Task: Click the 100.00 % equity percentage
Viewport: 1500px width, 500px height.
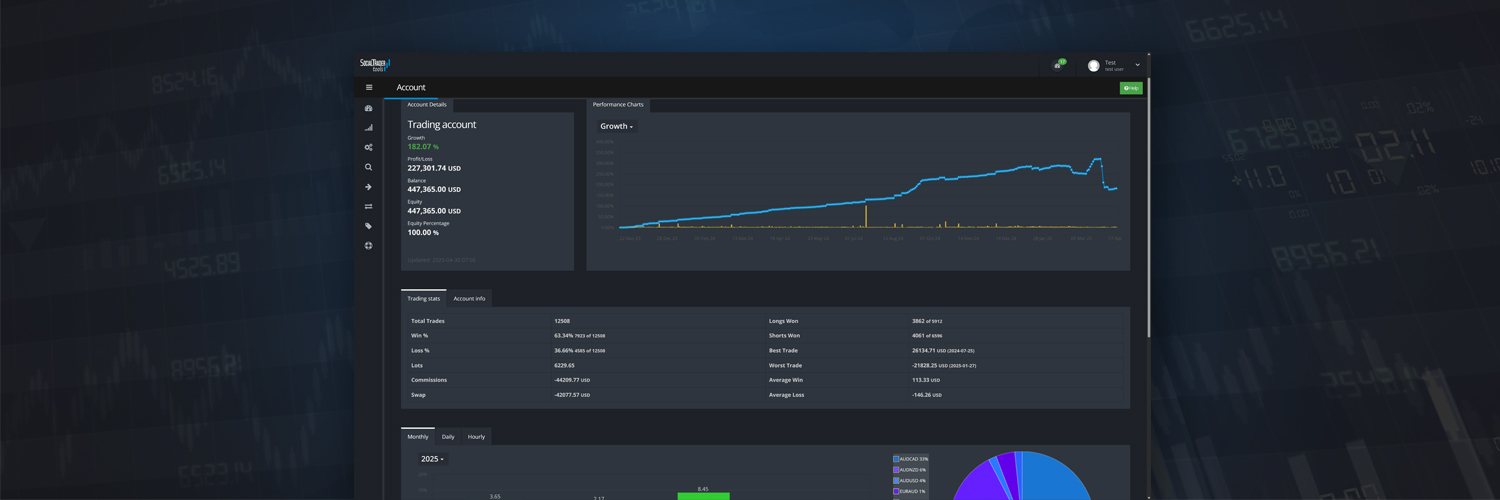Action: pos(423,232)
